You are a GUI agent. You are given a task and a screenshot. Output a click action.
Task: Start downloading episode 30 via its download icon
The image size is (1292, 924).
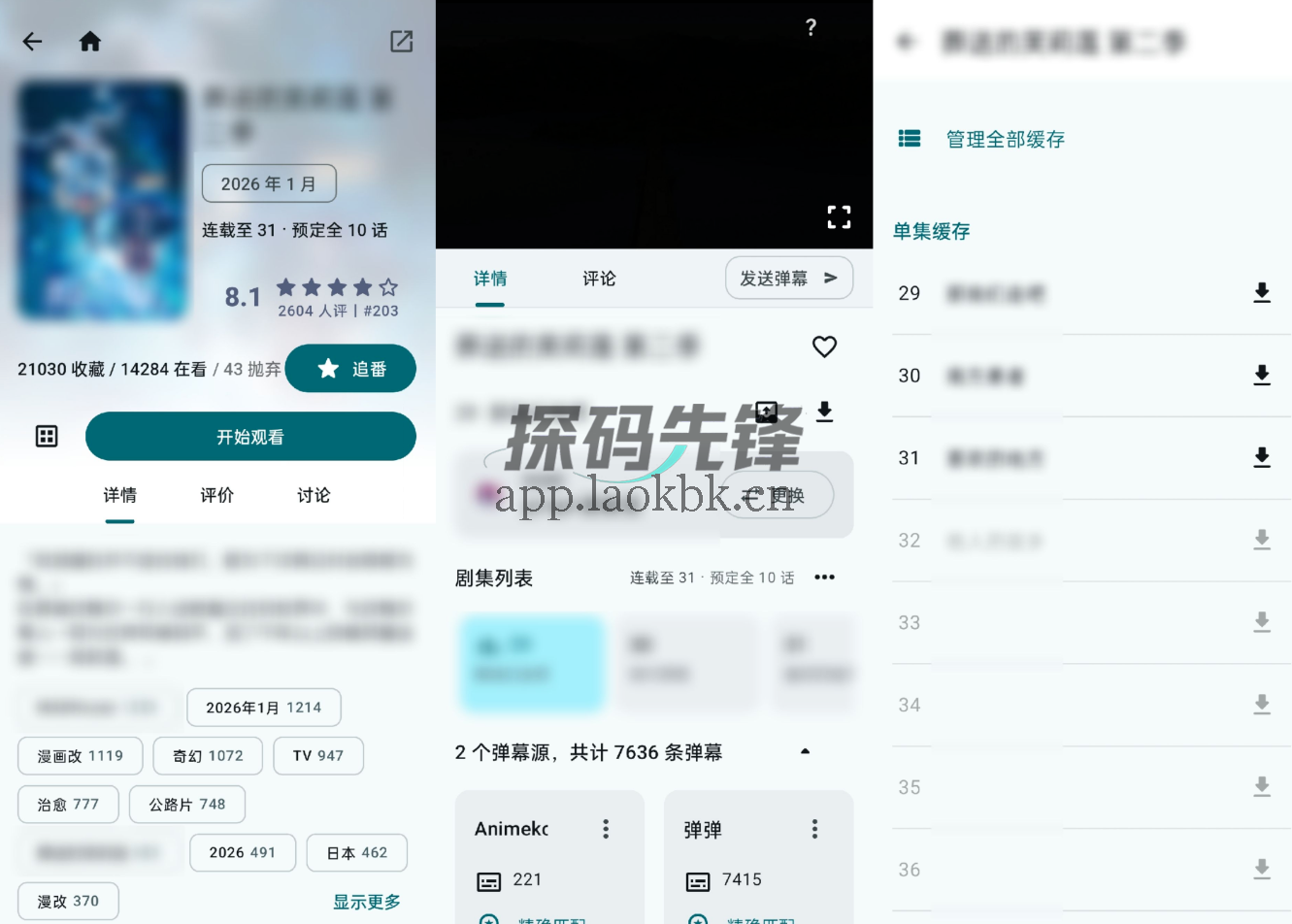1262,376
